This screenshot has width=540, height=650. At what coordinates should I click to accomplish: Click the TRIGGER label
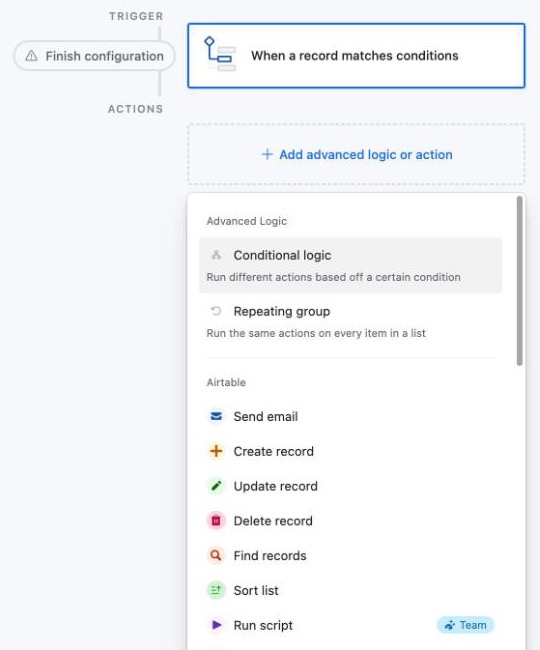pos(136,16)
